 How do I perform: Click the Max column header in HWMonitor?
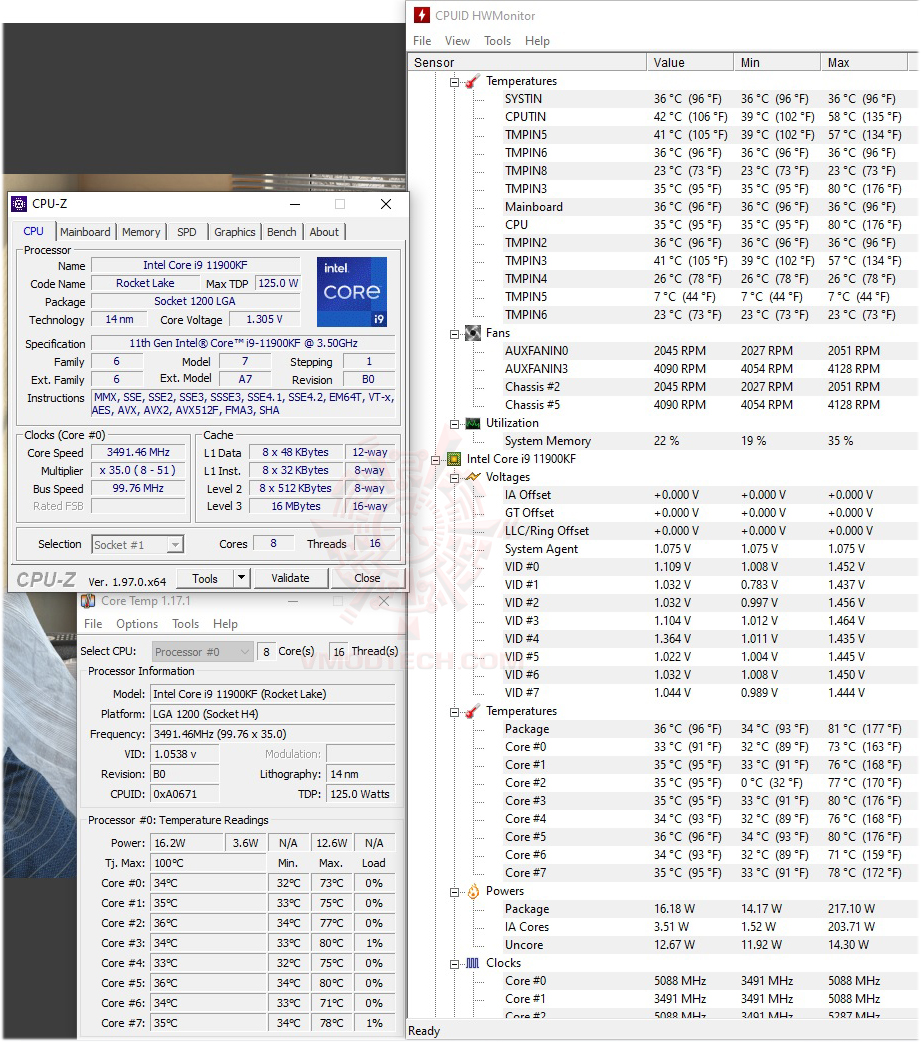pyautogui.click(x=864, y=62)
